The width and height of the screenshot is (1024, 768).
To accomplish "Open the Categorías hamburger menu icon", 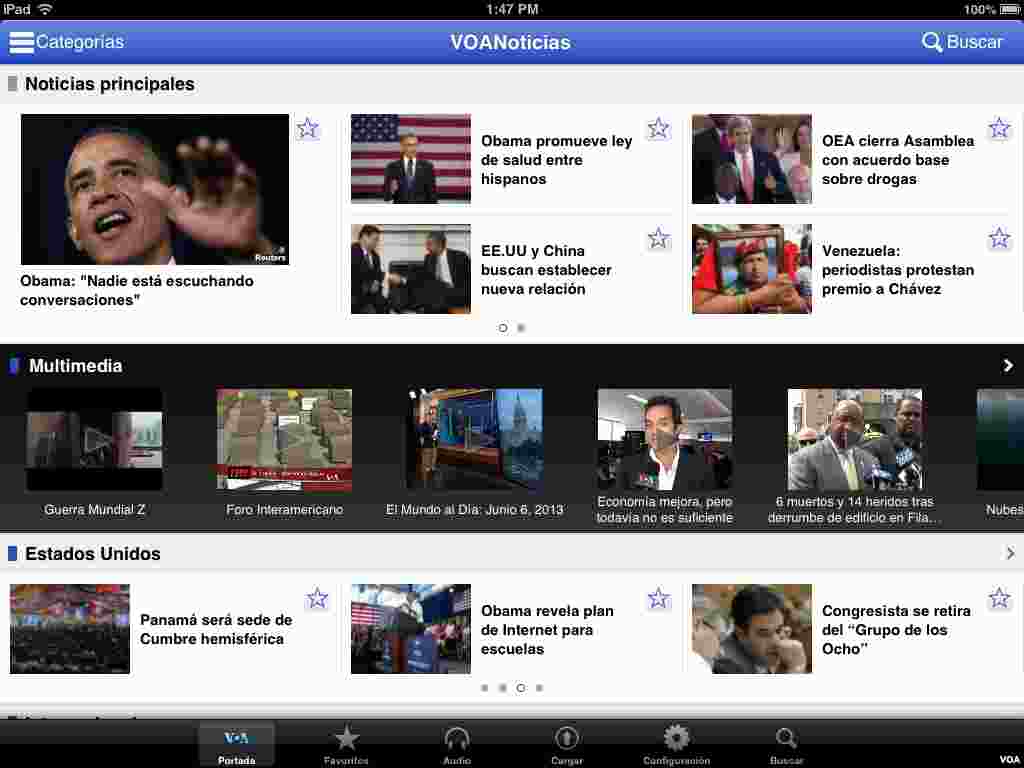I will [20, 42].
